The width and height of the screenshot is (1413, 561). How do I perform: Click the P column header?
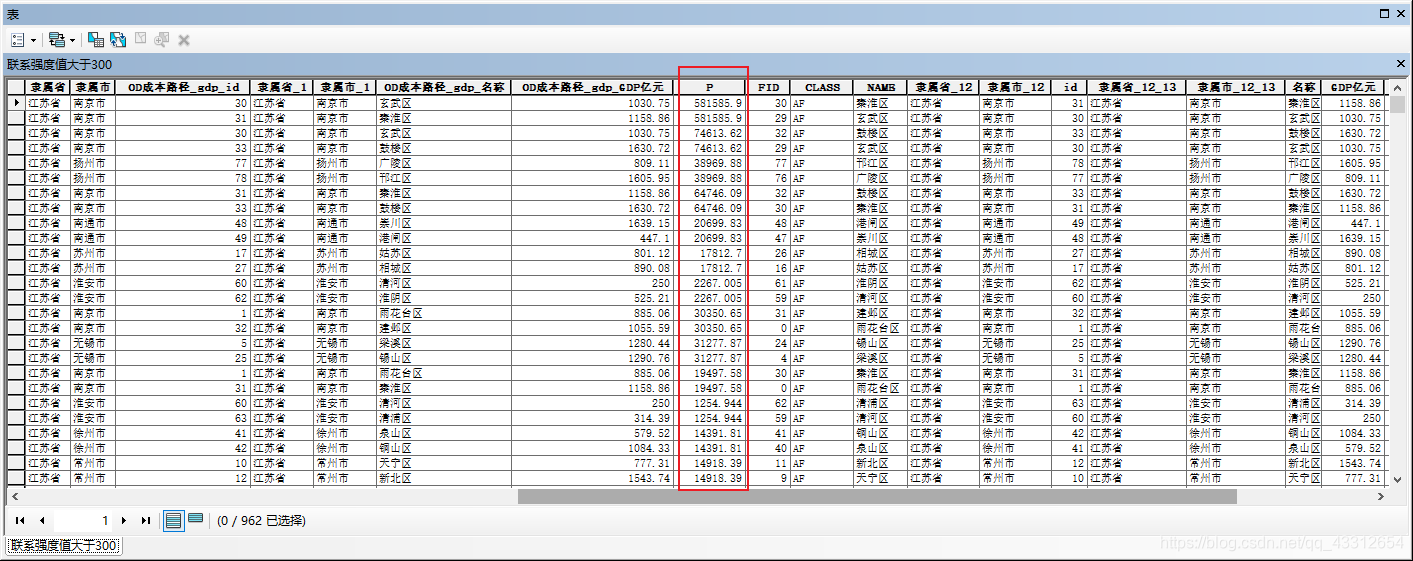(709, 88)
